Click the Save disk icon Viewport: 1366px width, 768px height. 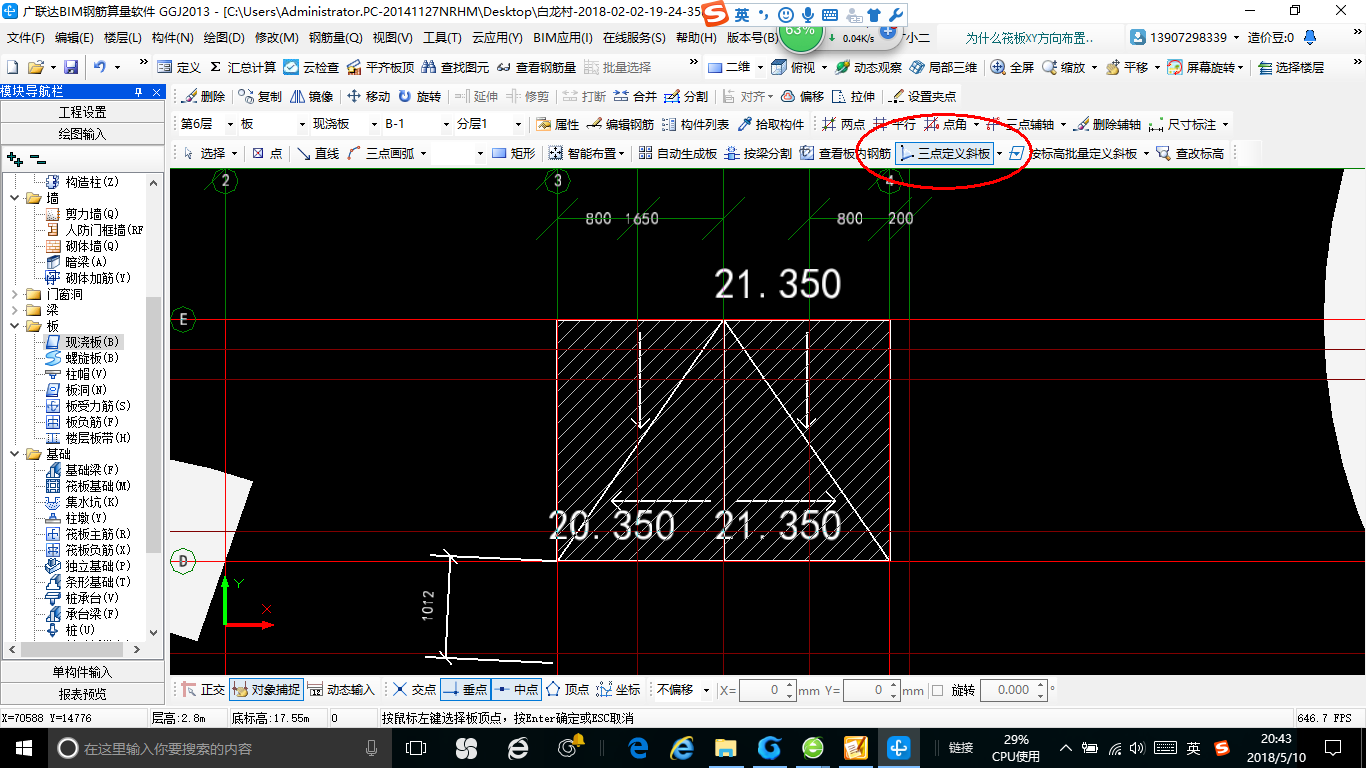click(x=71, y=67)
